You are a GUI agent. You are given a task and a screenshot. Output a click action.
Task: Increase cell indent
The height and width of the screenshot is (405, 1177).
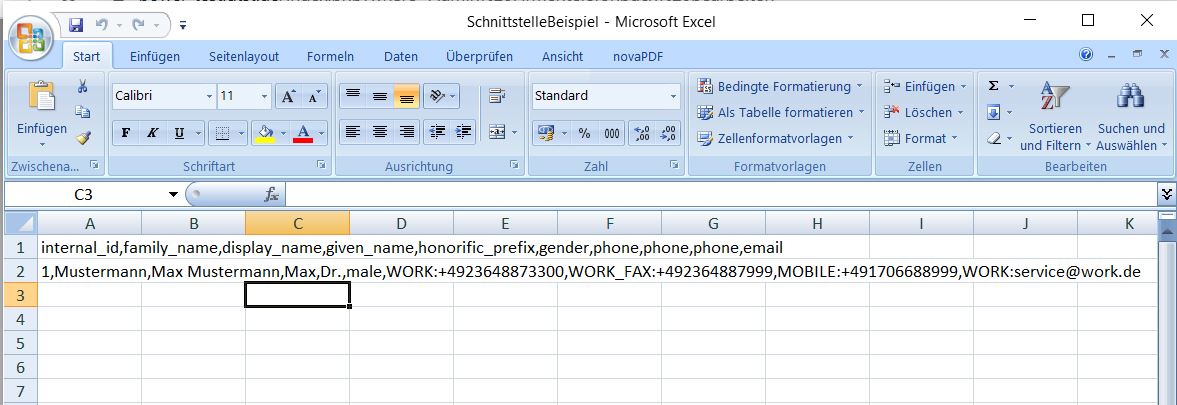(464, 132)
